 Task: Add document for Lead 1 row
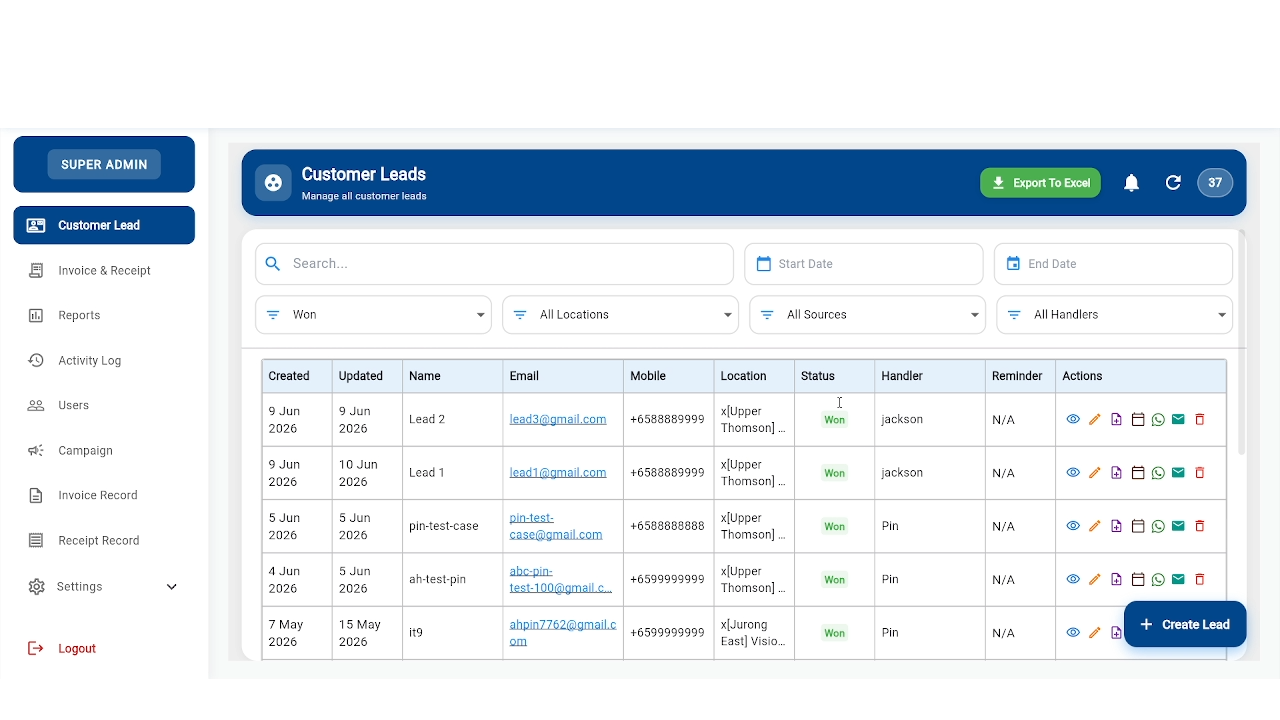1116,473
